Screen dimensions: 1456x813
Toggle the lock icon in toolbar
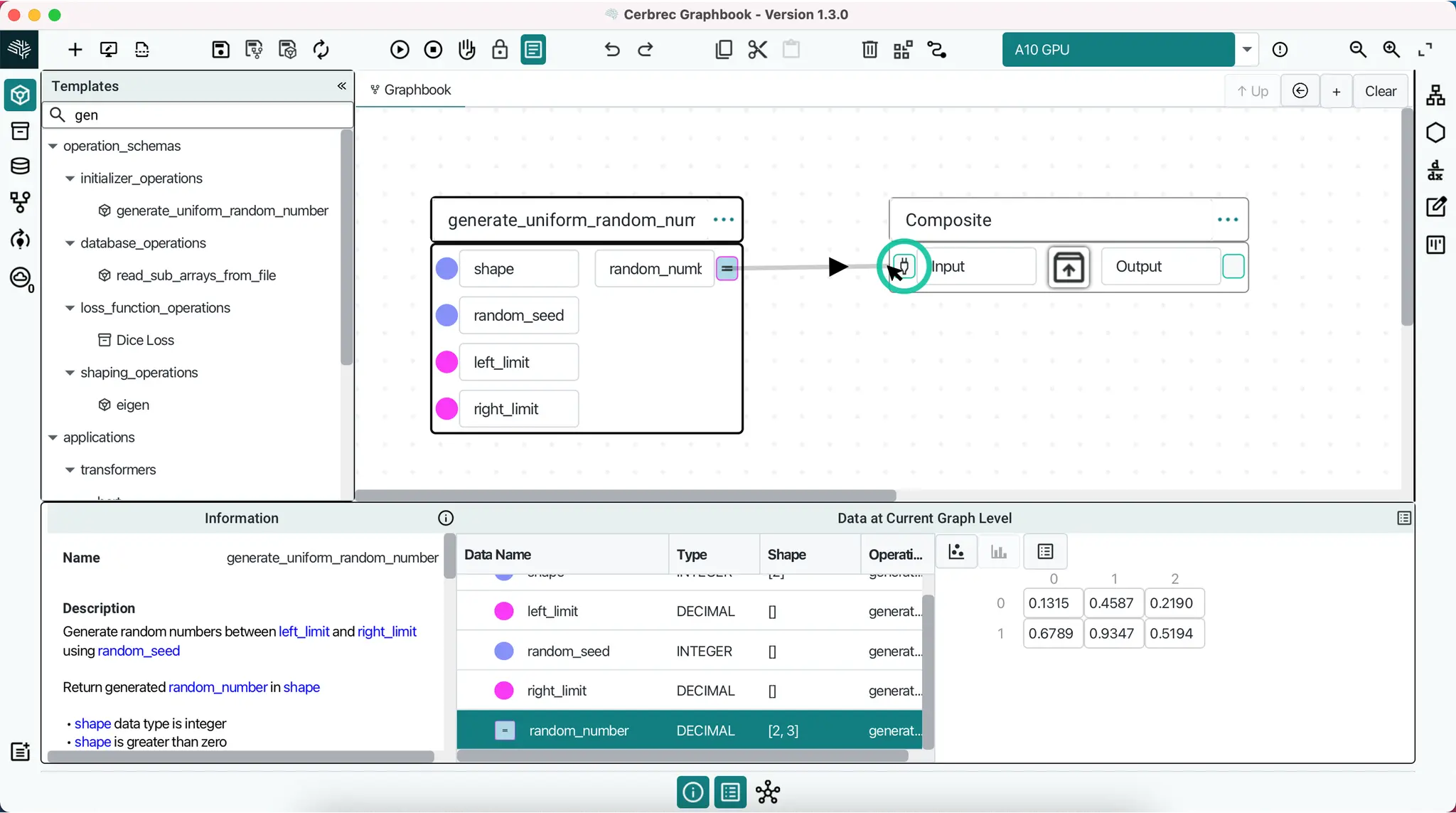coord(500,50)
